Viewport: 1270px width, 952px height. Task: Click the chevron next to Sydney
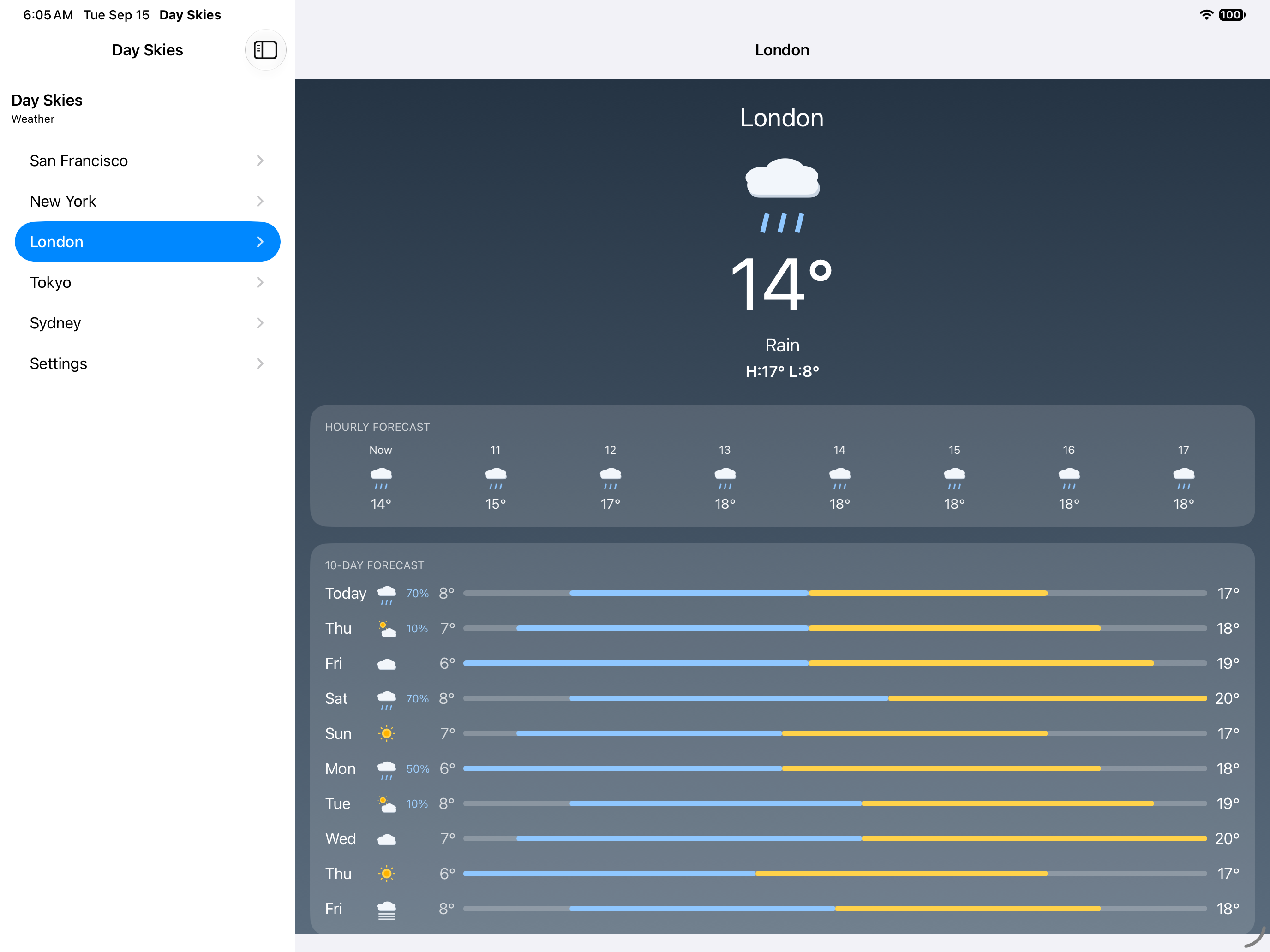260,322
